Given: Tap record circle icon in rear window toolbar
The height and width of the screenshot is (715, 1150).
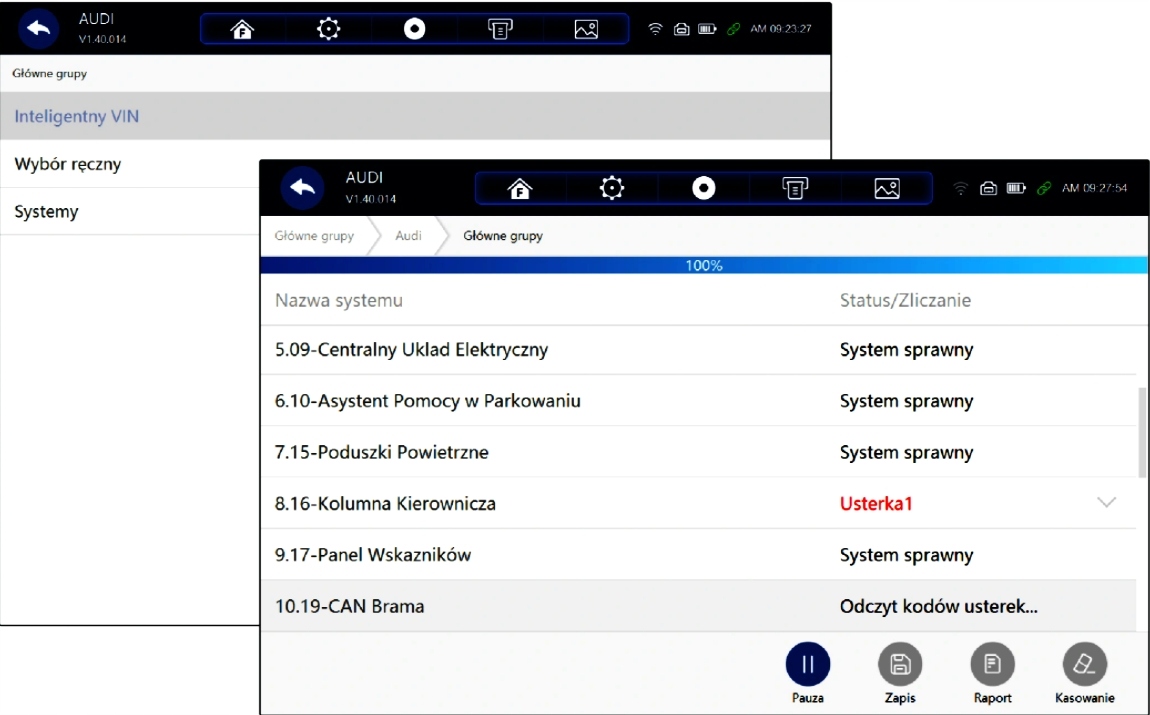Looking at the screenshot, I should point(414,29).
